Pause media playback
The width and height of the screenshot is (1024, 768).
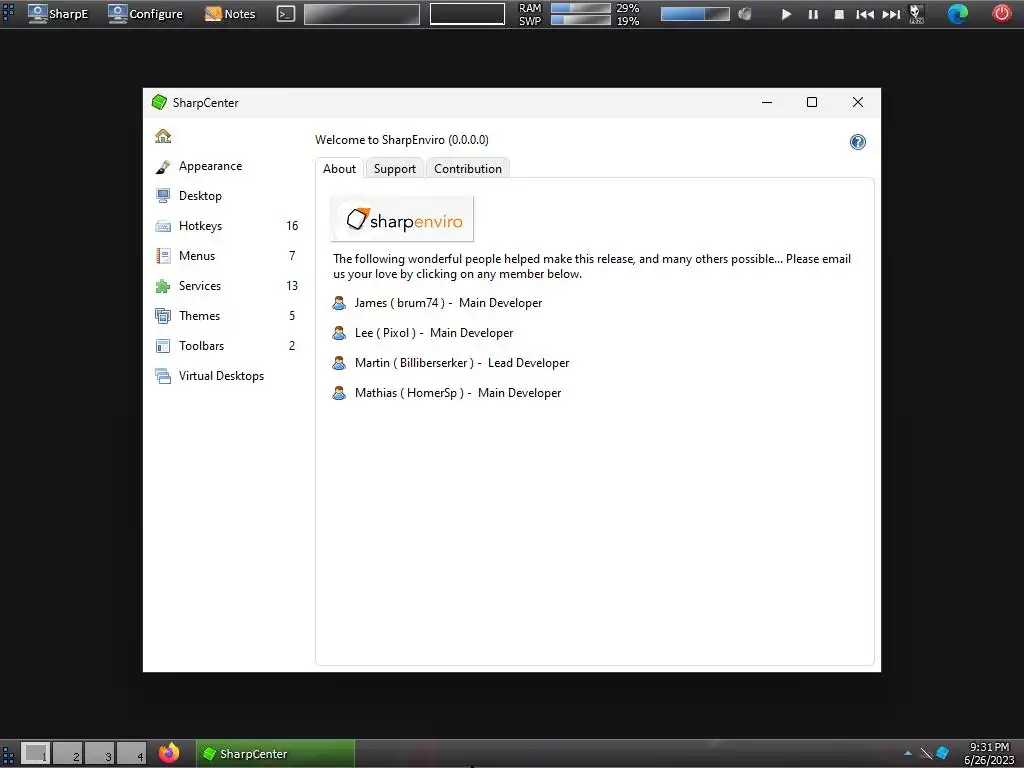[813, 14]
